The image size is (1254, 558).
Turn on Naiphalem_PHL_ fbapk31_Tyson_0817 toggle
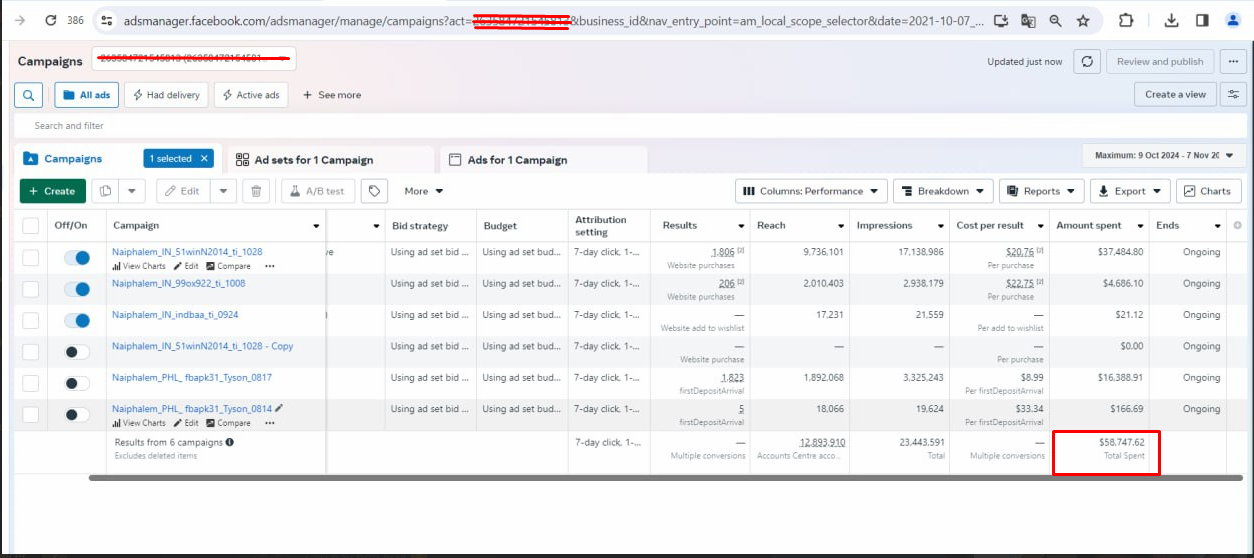(77, 383)
